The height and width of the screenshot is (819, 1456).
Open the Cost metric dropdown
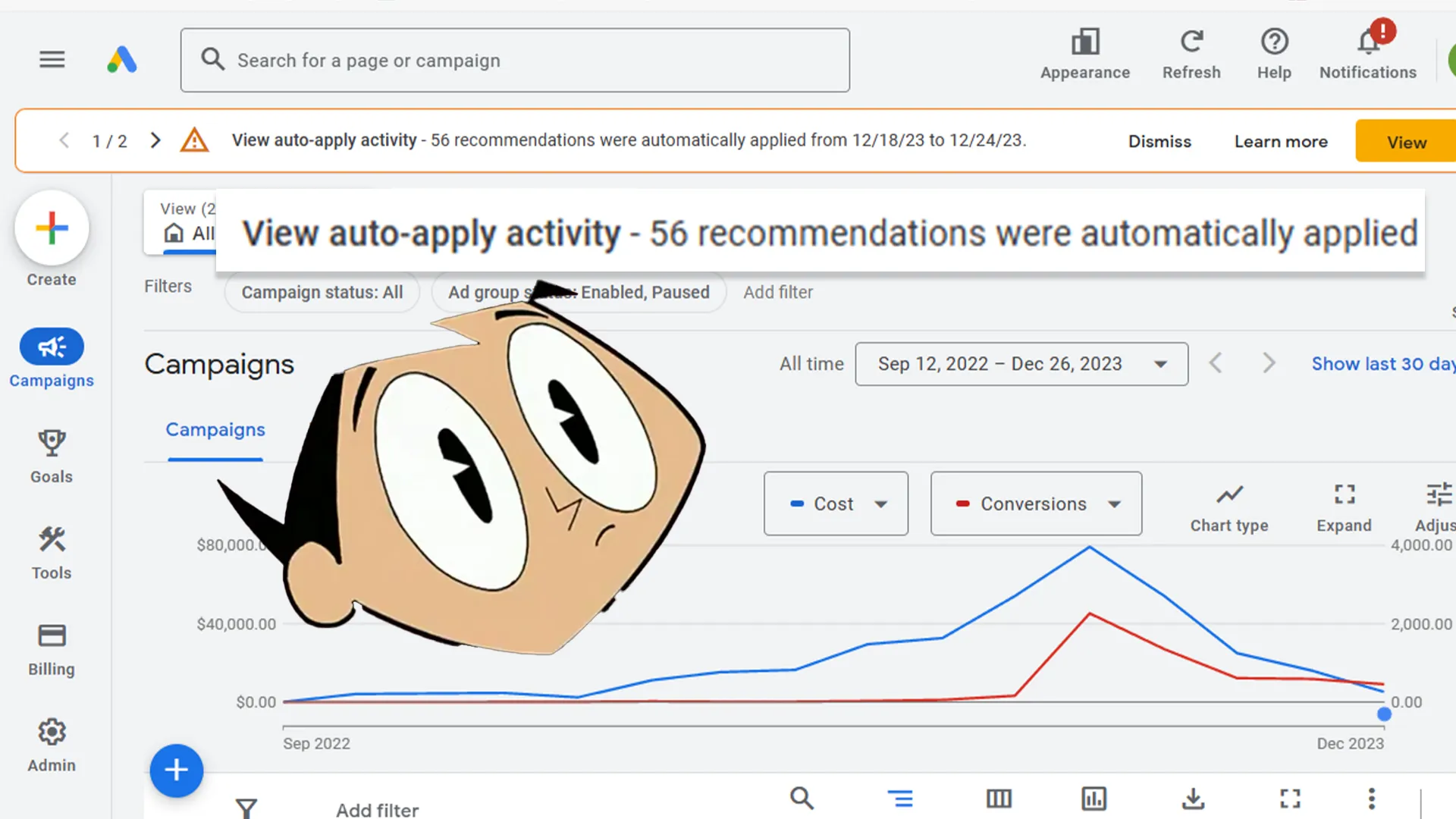click(x=836, y=504)
